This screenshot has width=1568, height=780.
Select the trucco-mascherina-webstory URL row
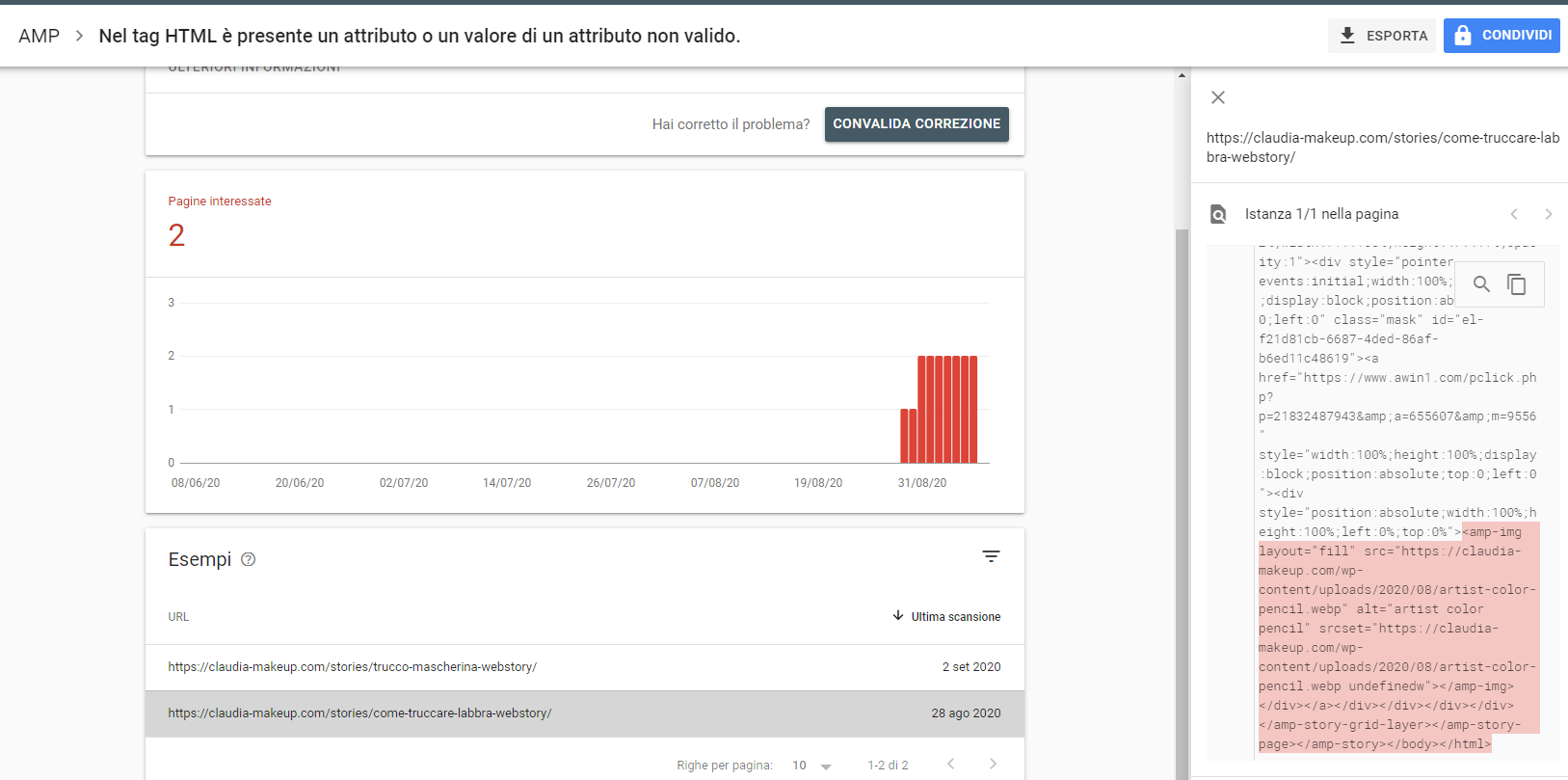[584, 667]
